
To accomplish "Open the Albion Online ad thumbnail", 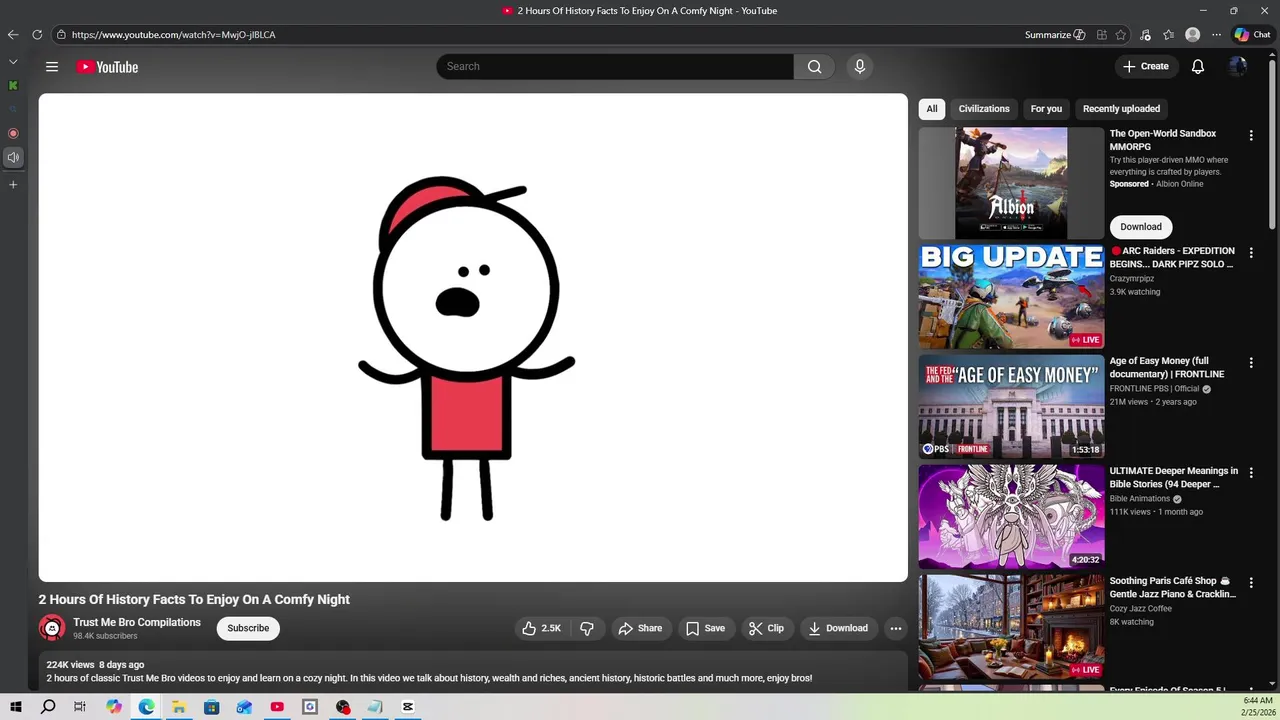I will click(1011, 183).
